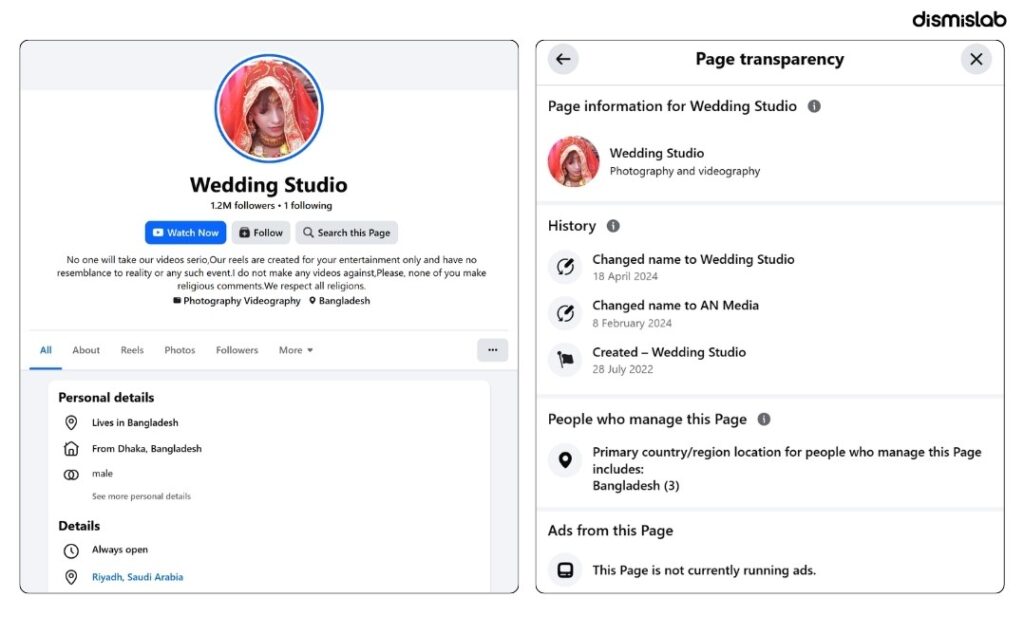
Task: Click the Search this Page button
Action: tap(346, 233)
